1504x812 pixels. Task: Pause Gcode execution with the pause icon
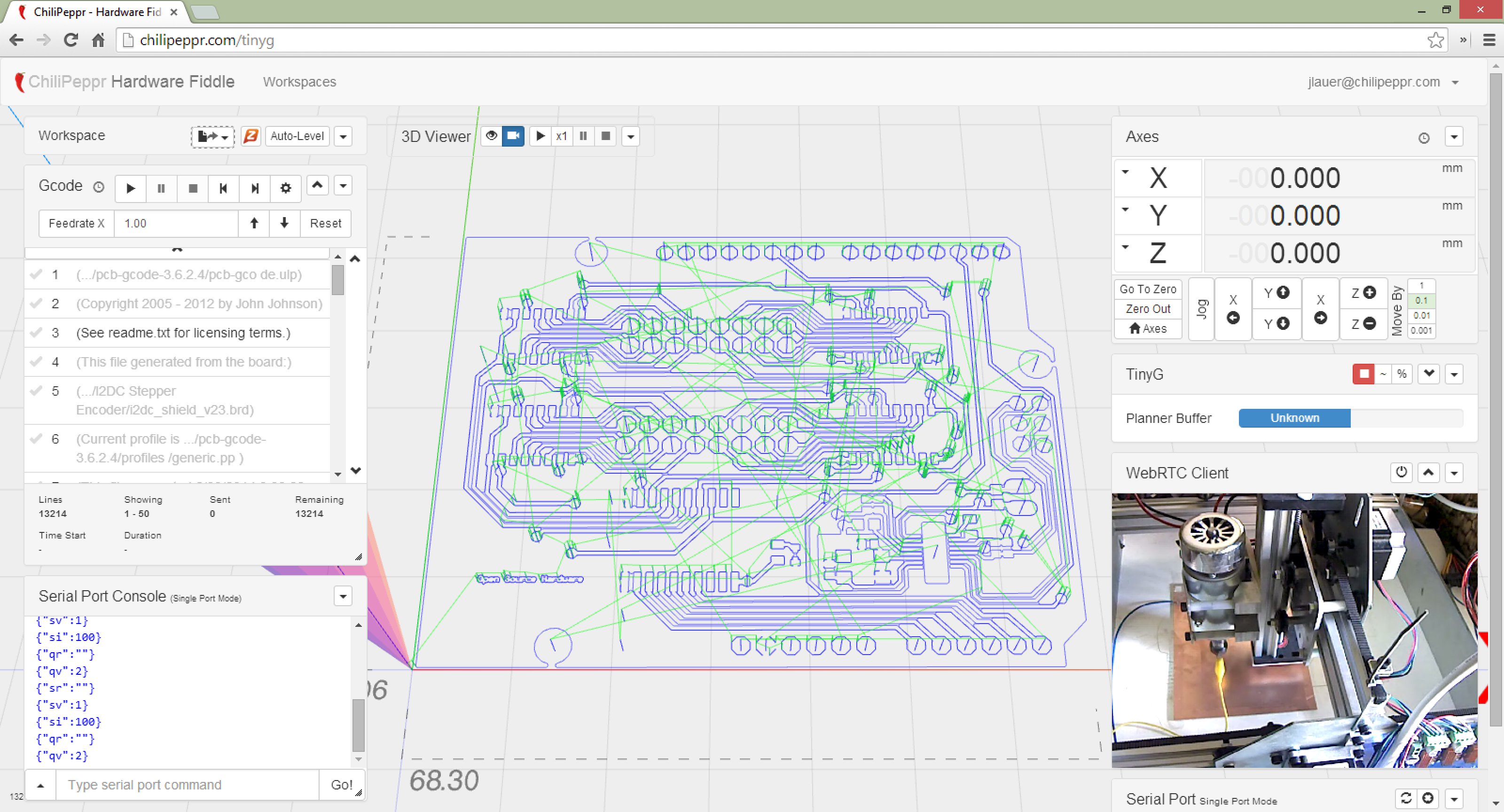[x=161, y=188]
